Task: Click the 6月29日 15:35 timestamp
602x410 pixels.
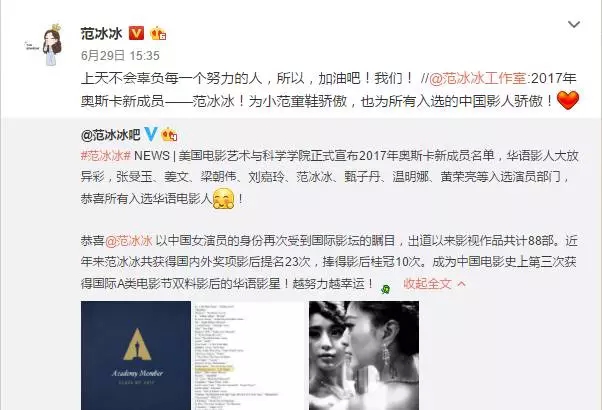Action: (x=120, y=56)
